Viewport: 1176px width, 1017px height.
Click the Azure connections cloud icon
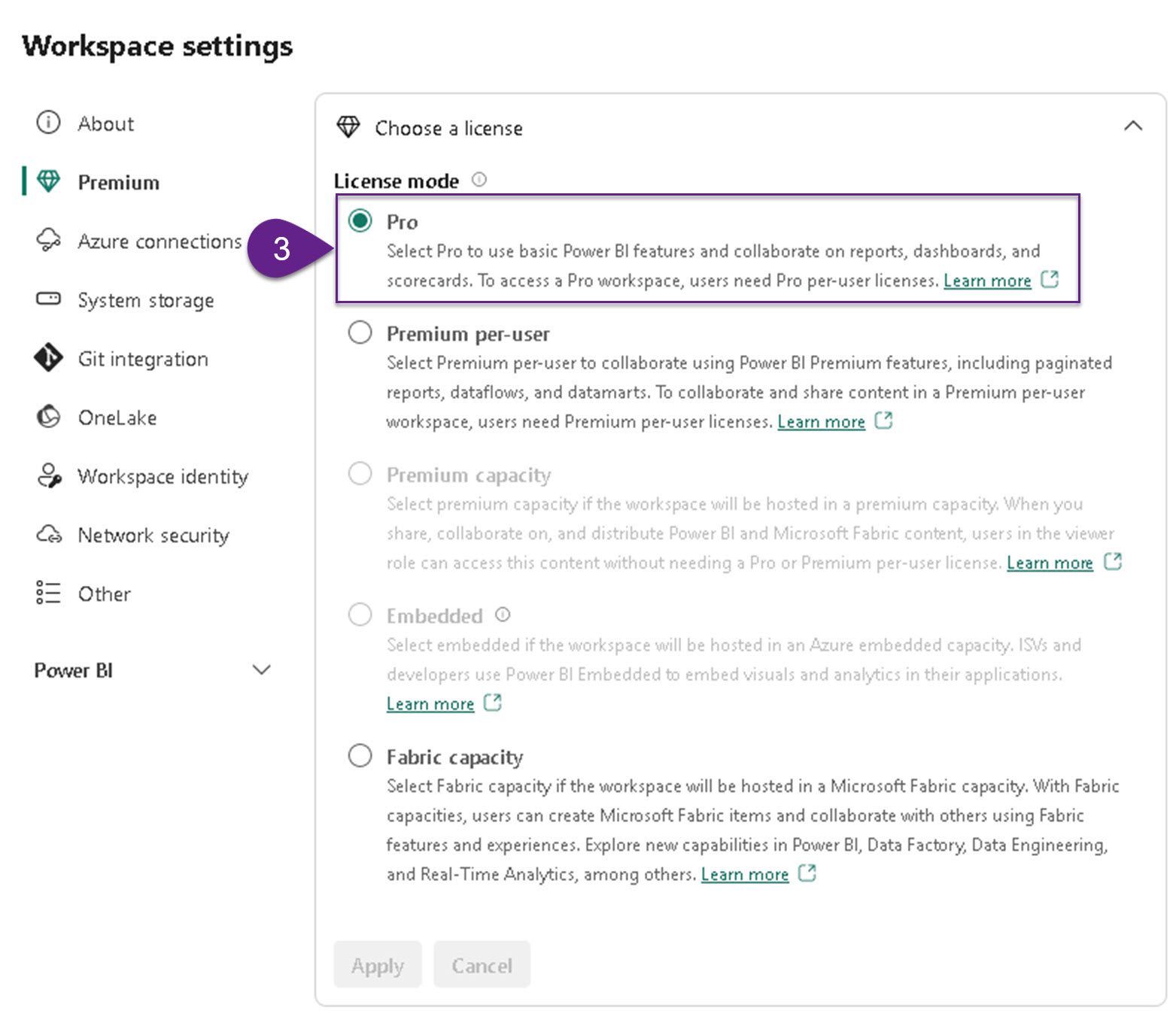click(x=48, y=240)
